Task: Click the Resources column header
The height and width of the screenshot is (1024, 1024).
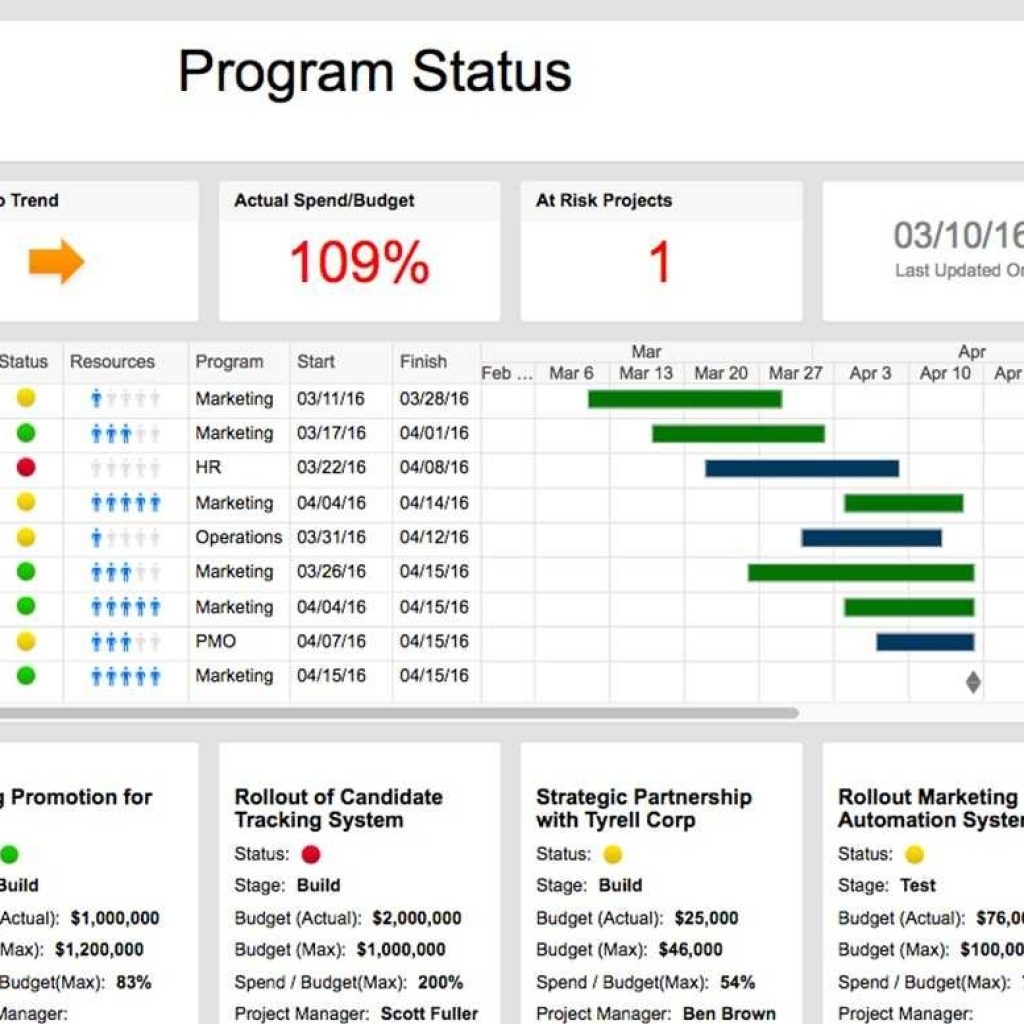Action: [112, 362]
